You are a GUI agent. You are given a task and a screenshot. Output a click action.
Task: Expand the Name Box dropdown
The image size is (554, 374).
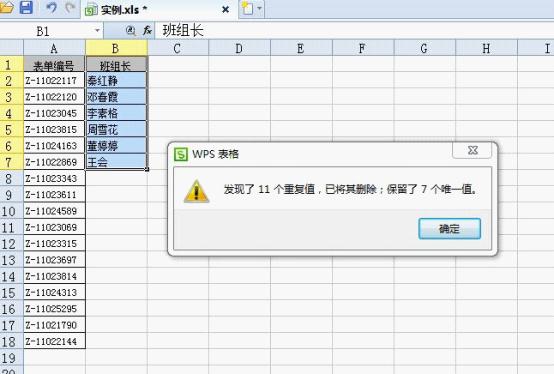97,31
